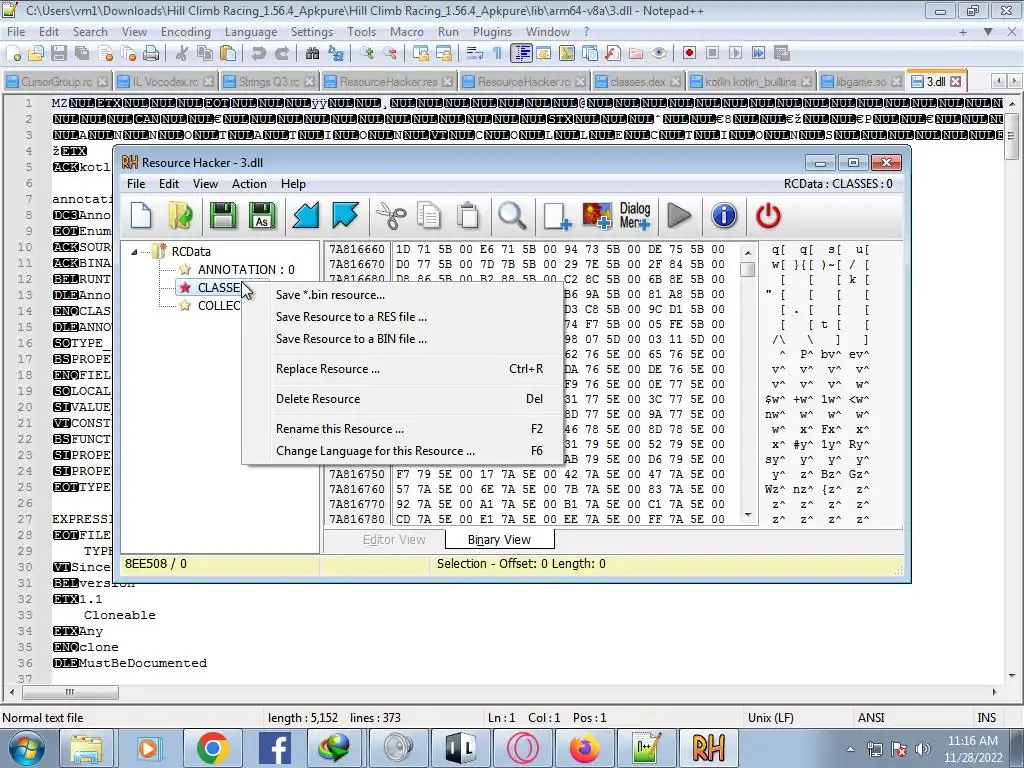Click red power Exit icon
The image size is (1024, 768).
768,216
